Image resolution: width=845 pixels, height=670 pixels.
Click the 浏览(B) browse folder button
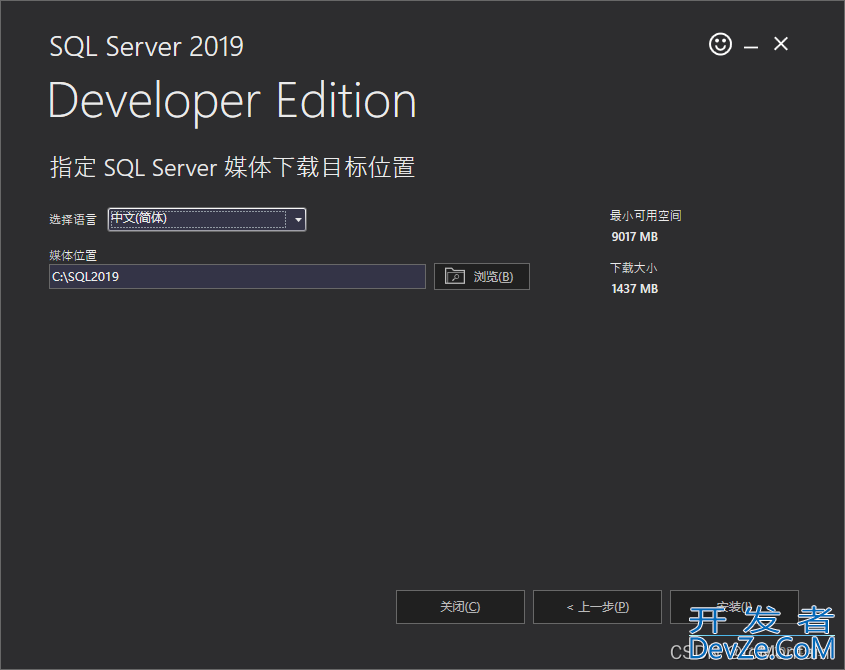[482, 277]
